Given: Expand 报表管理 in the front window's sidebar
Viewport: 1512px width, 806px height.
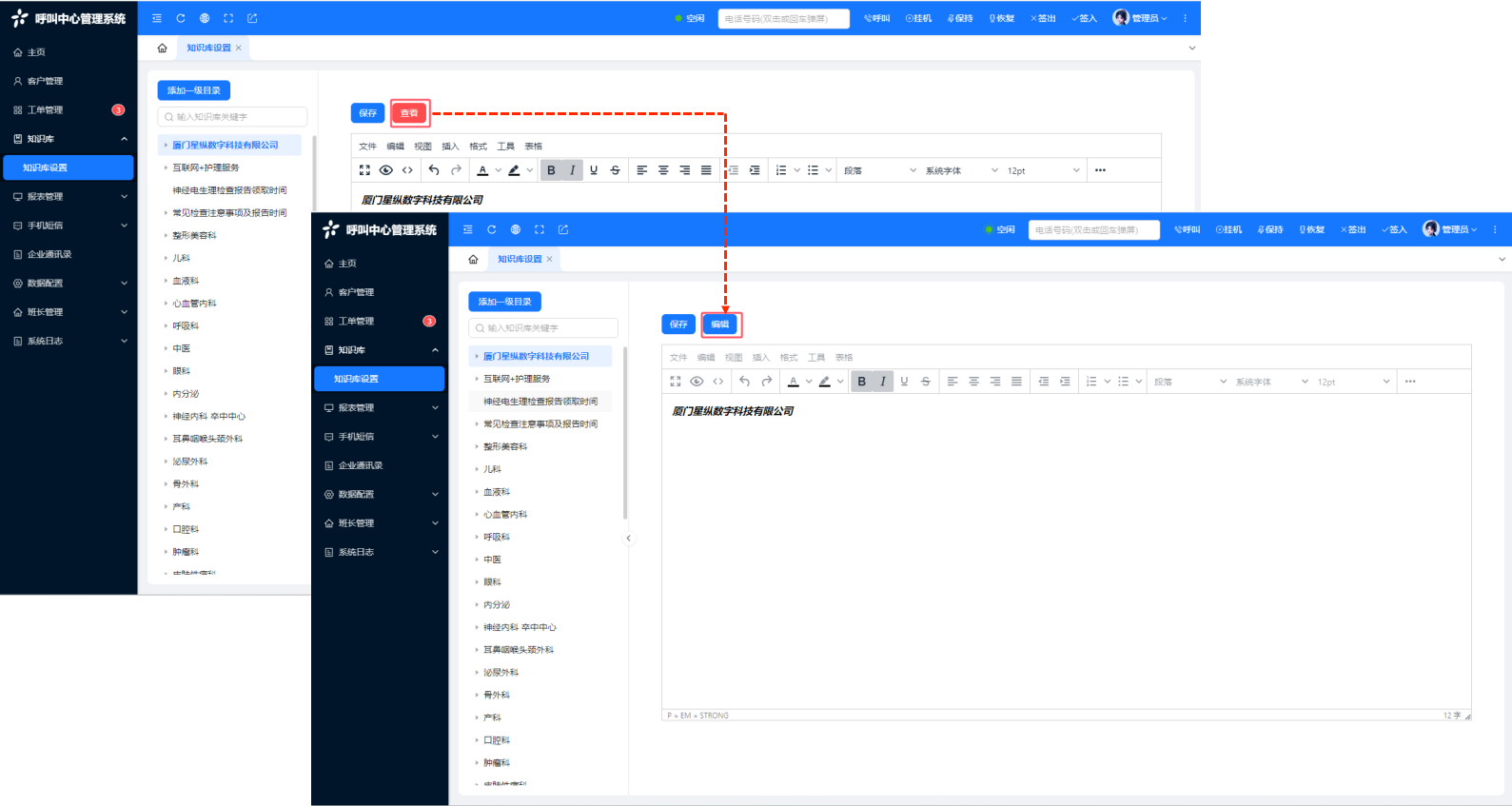Looking at the screenshot, I should pos(381,407).
